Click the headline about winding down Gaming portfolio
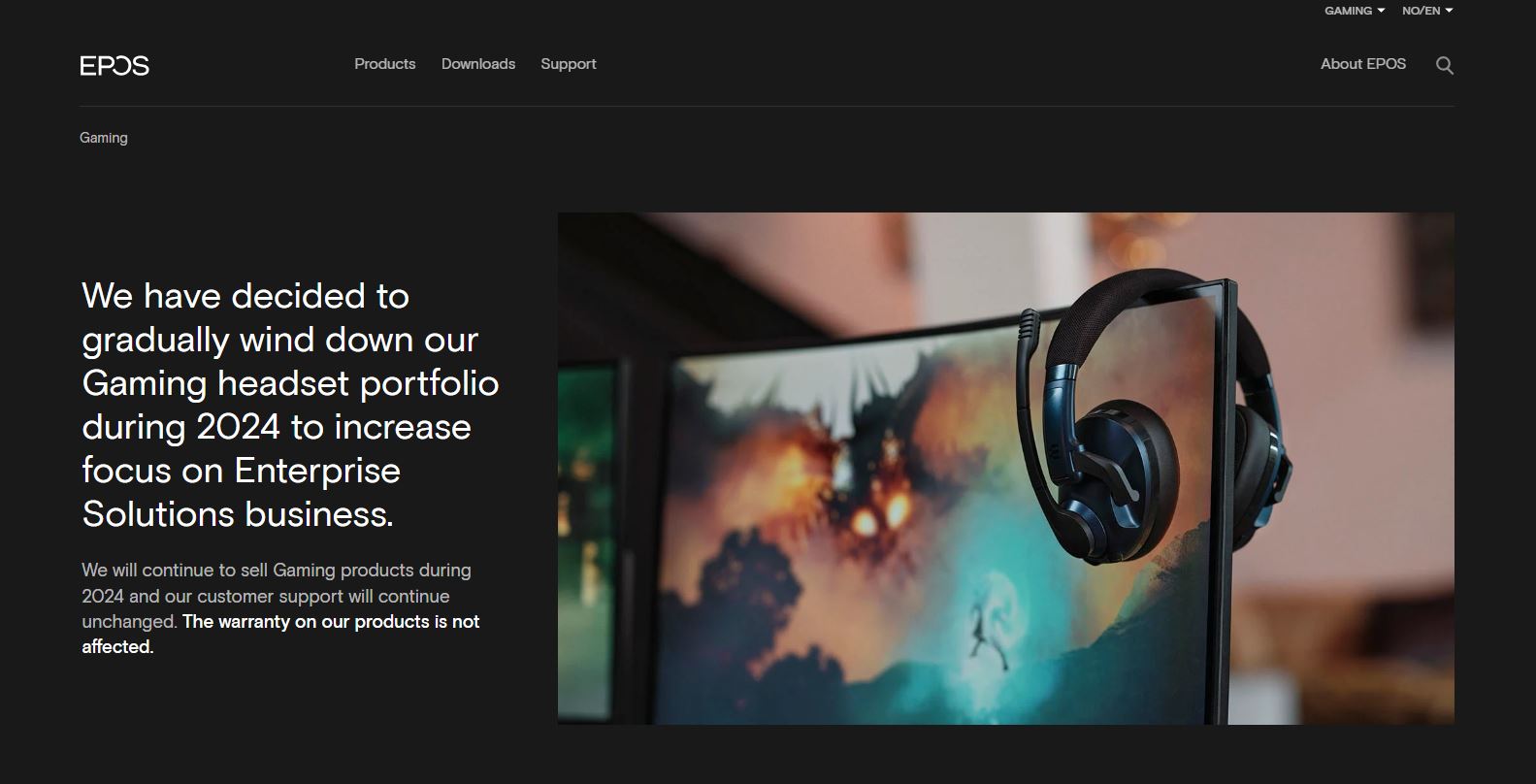This screenshot has width=1536, height=784. [x=290, y=405]
